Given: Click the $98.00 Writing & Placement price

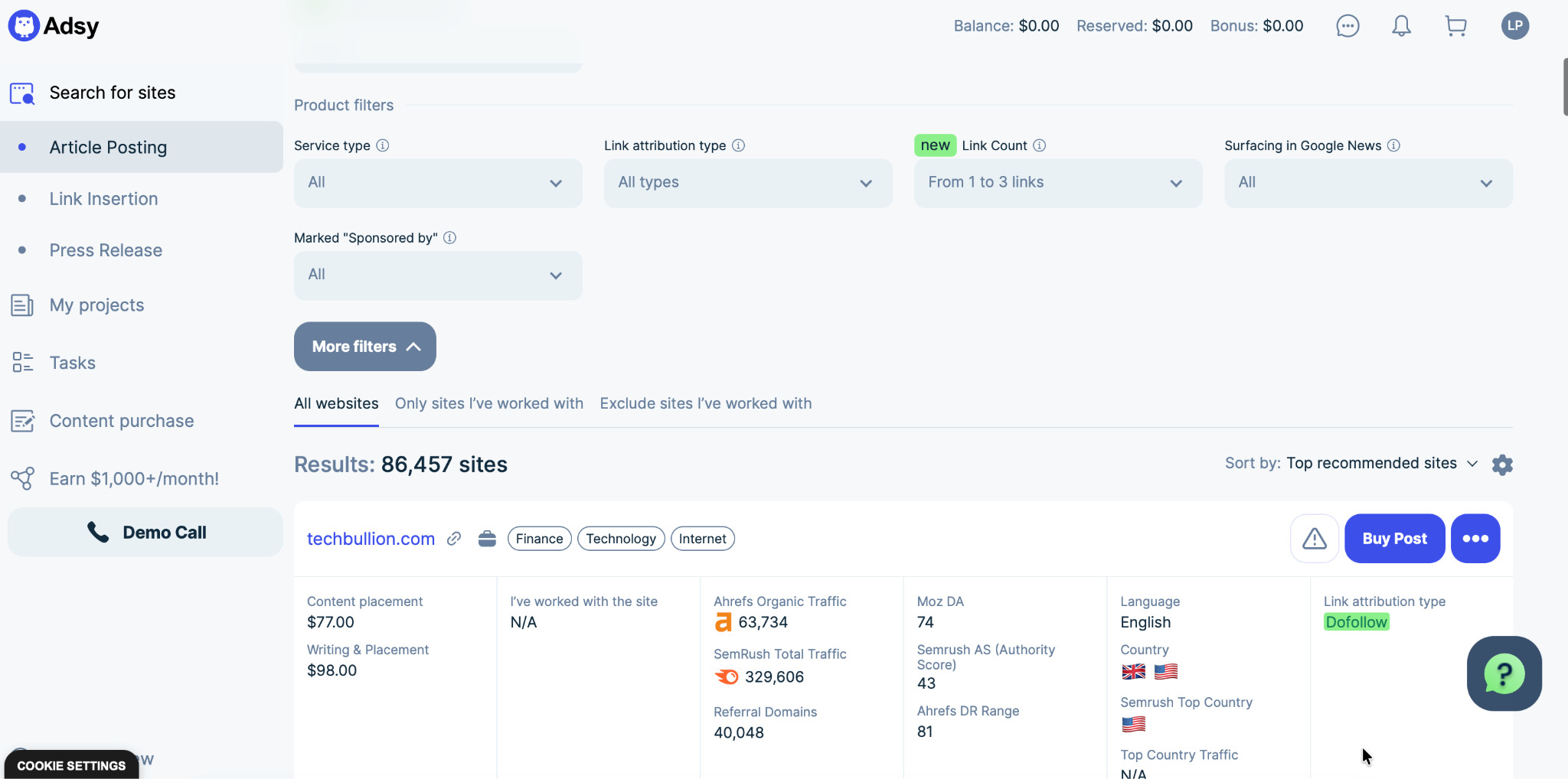Looking at the screenshot, I should coord(332,670).
